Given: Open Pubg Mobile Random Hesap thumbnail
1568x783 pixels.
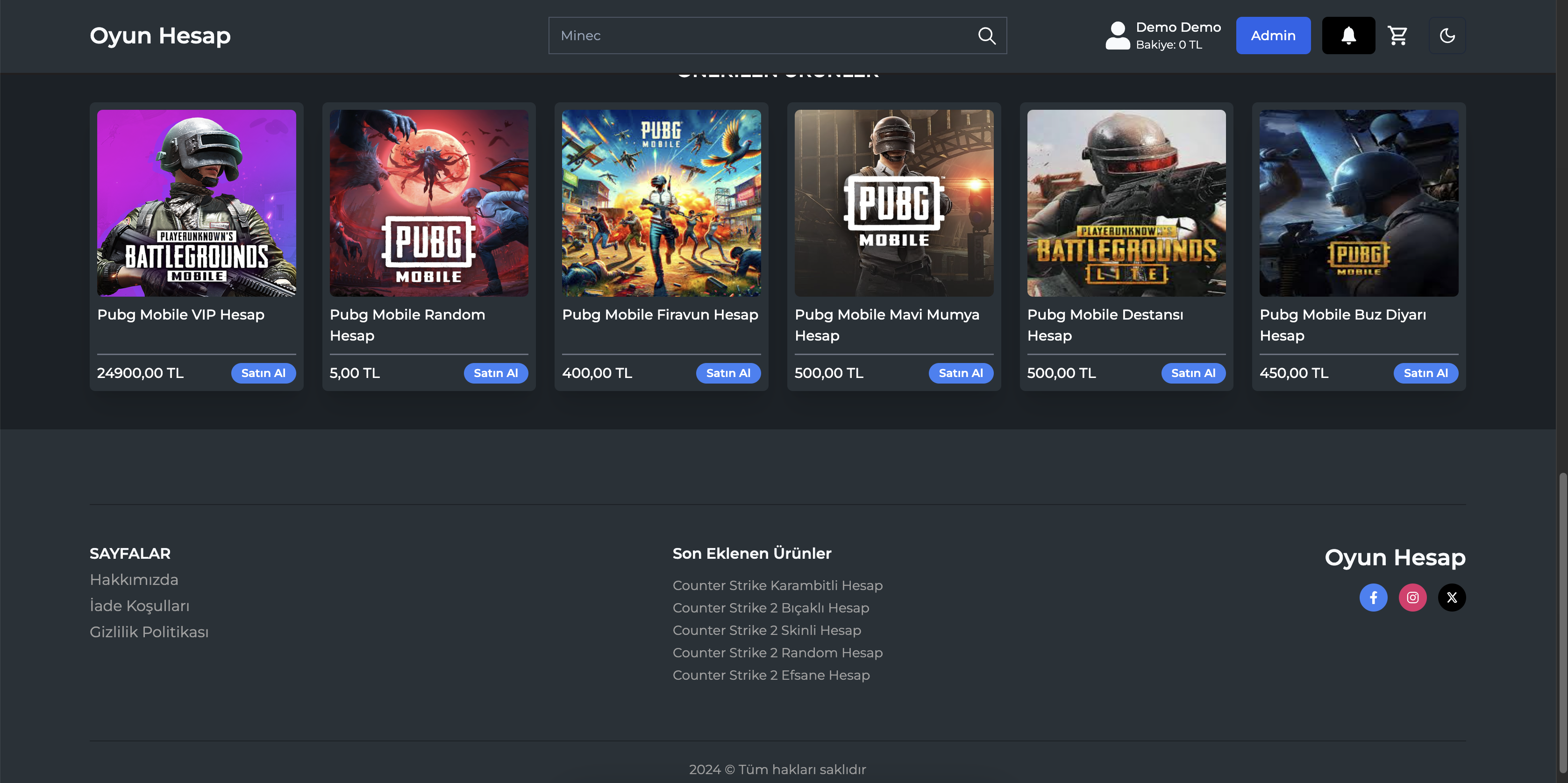Looking at the screenshot, I should click(429, 203).
